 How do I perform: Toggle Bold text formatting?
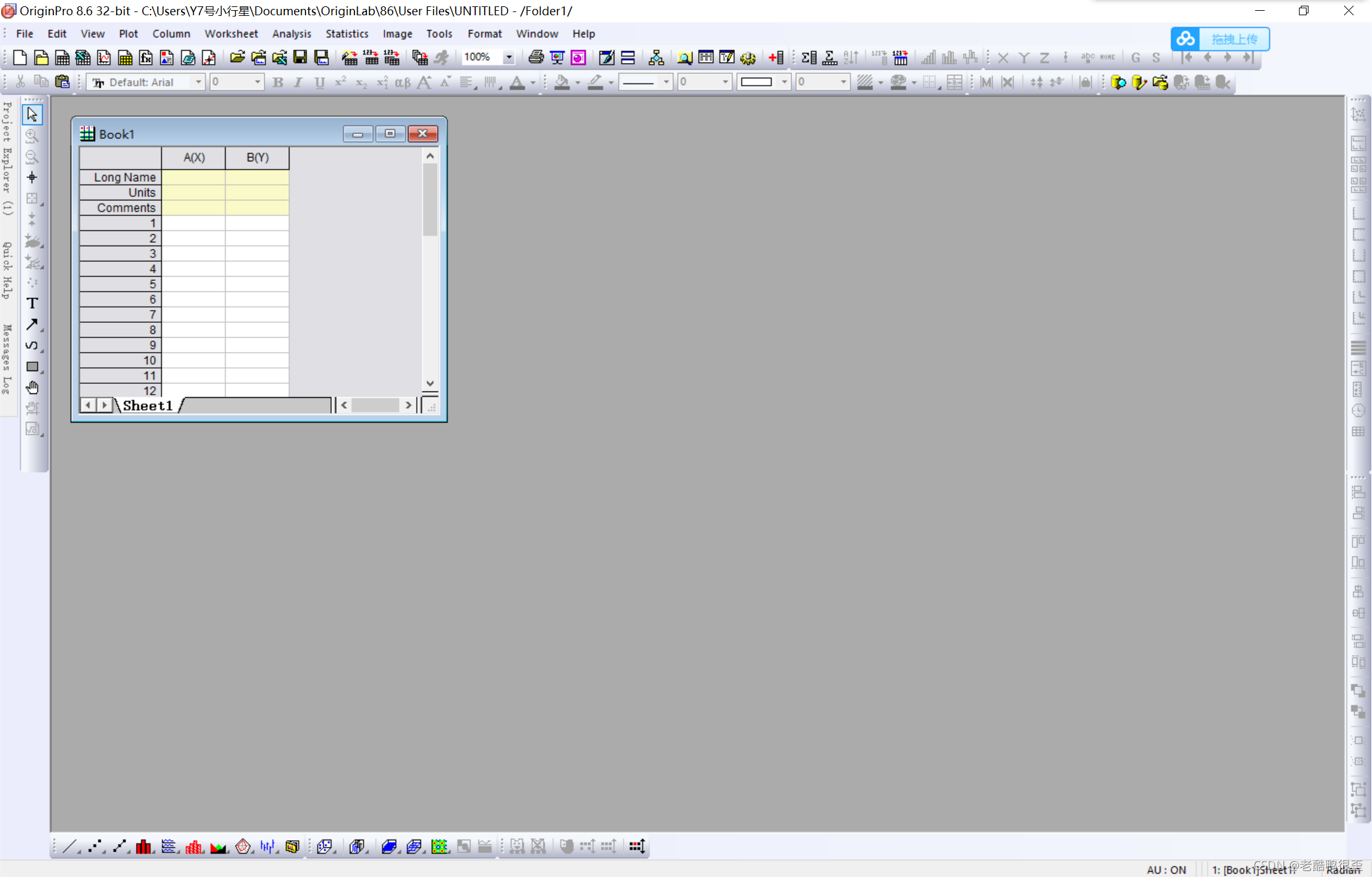click(x=278, y=82)
